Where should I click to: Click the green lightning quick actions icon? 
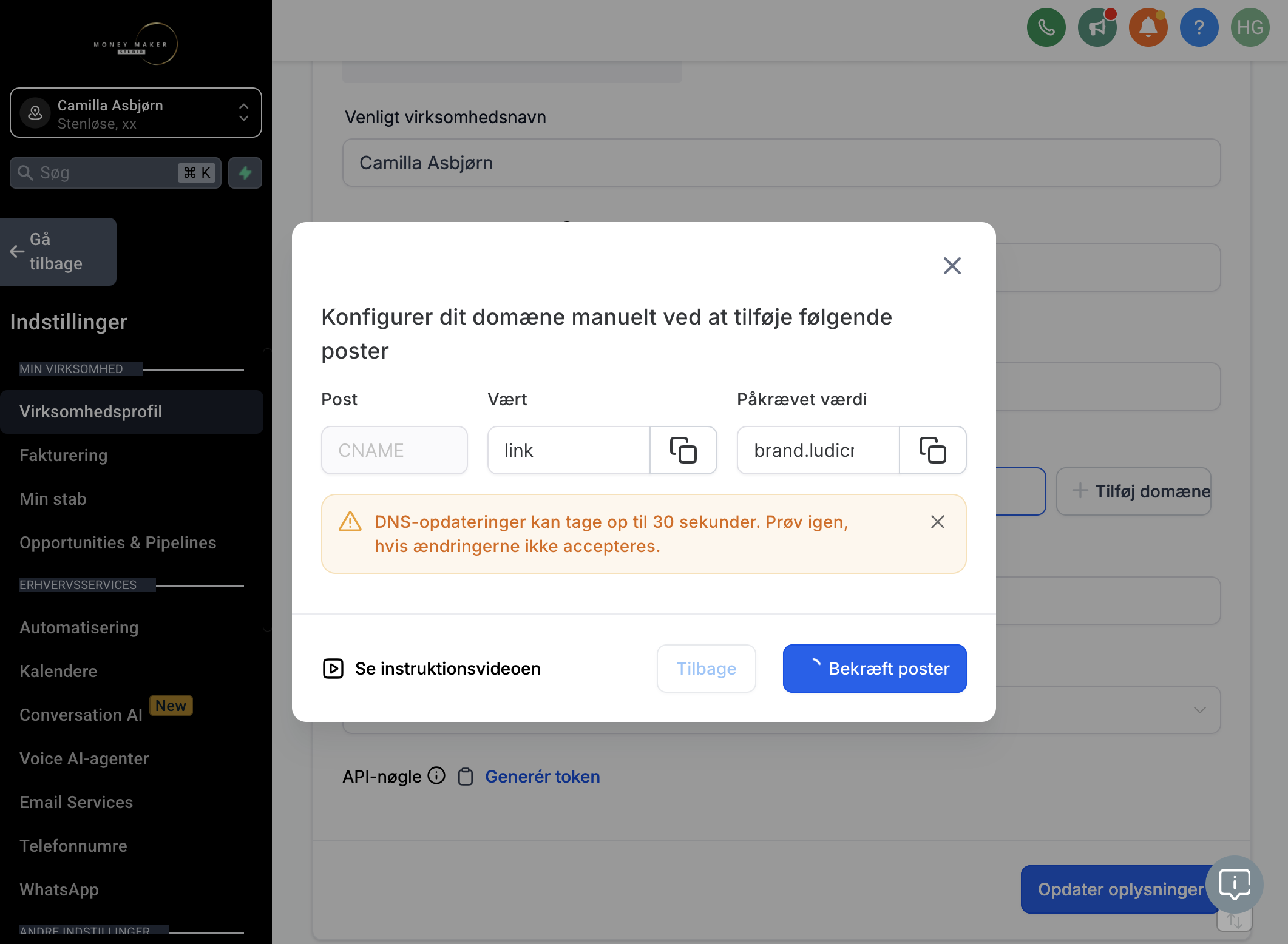[x=245, y=173]
